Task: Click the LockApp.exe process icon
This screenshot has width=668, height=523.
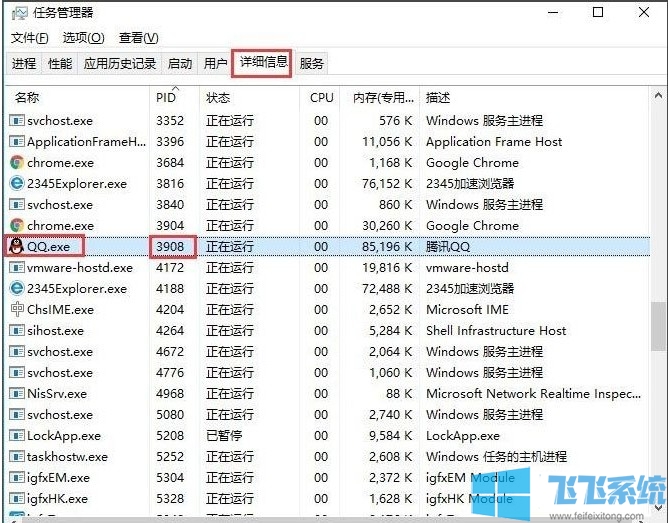Action: click(x=17, y=436)
